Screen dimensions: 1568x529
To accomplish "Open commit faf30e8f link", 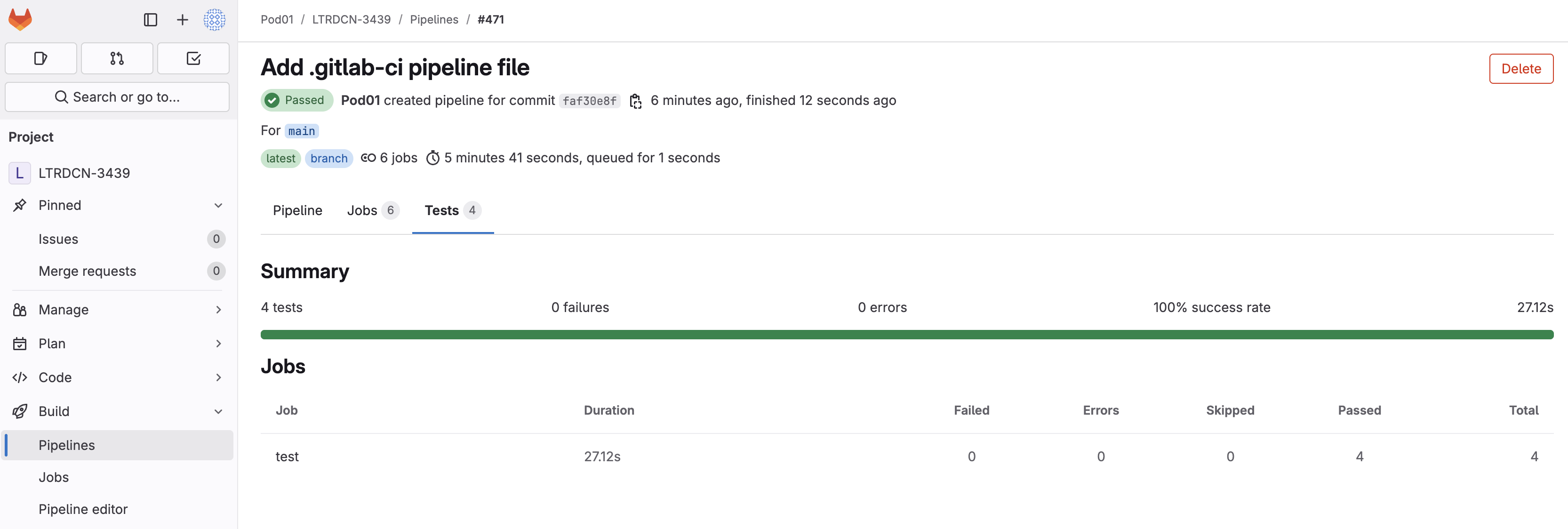I will click(589, 101).
